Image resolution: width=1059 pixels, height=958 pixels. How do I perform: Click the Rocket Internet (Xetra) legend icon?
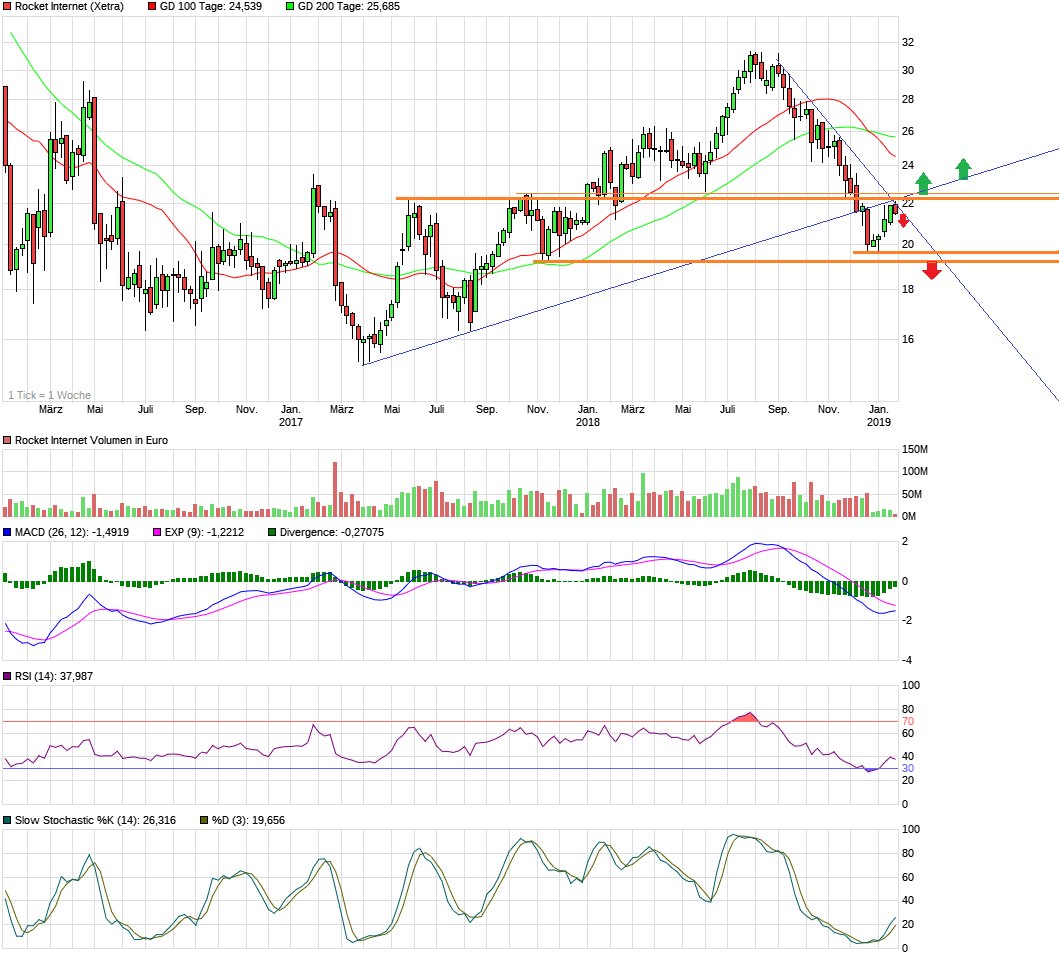click(x=8, y=8)
